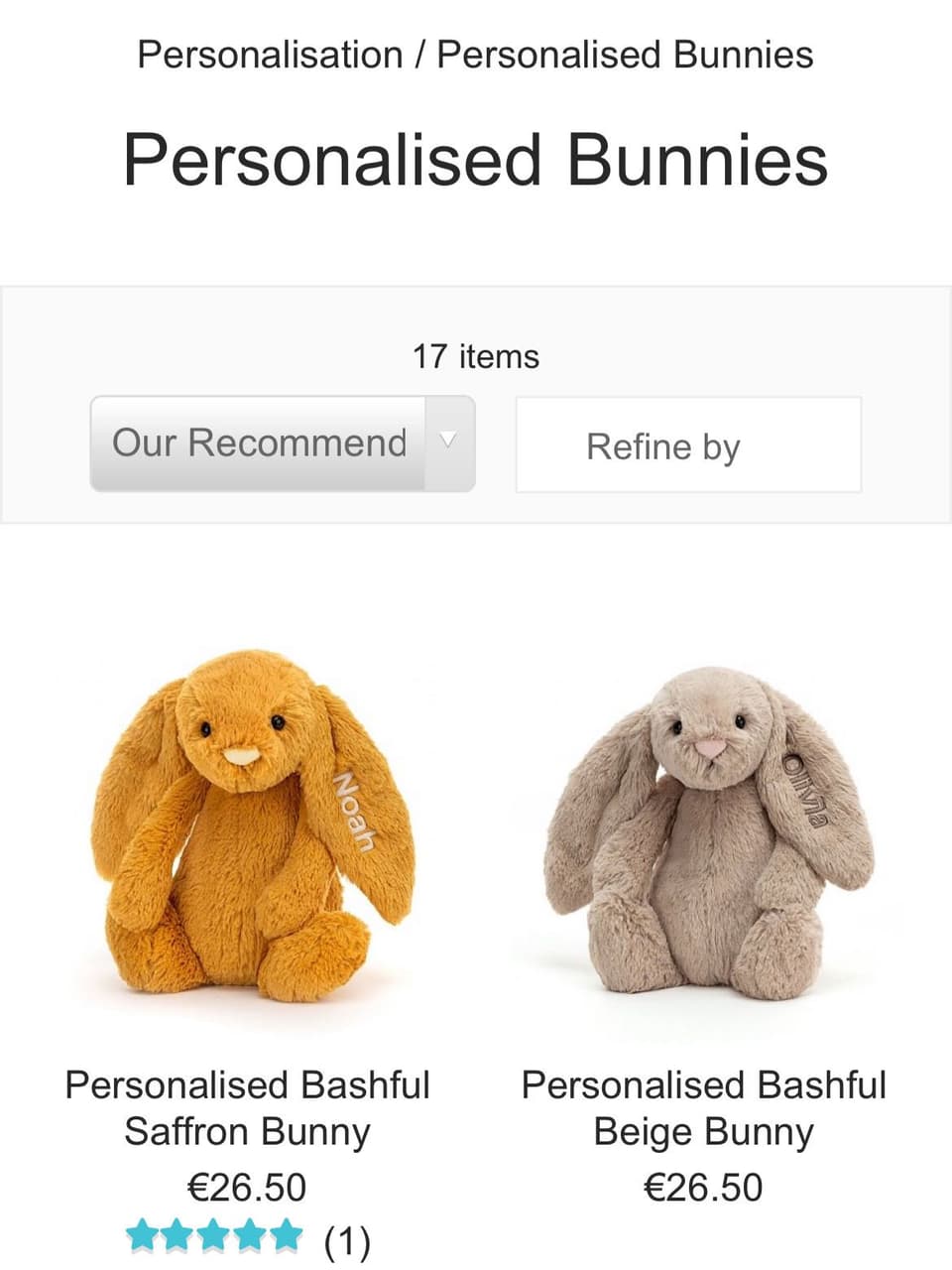Open the Refine by filter
This screenshot has height=1270, width=952.
pos(688,444)
